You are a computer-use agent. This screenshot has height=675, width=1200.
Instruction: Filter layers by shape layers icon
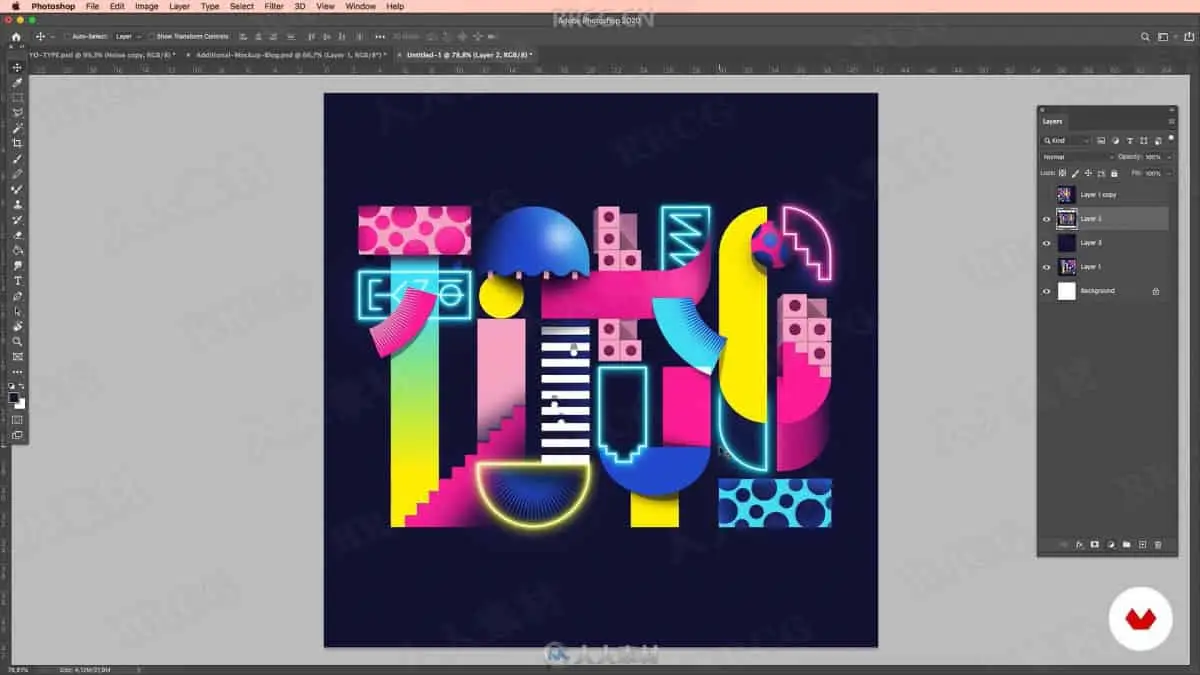tap(1143, 141)
